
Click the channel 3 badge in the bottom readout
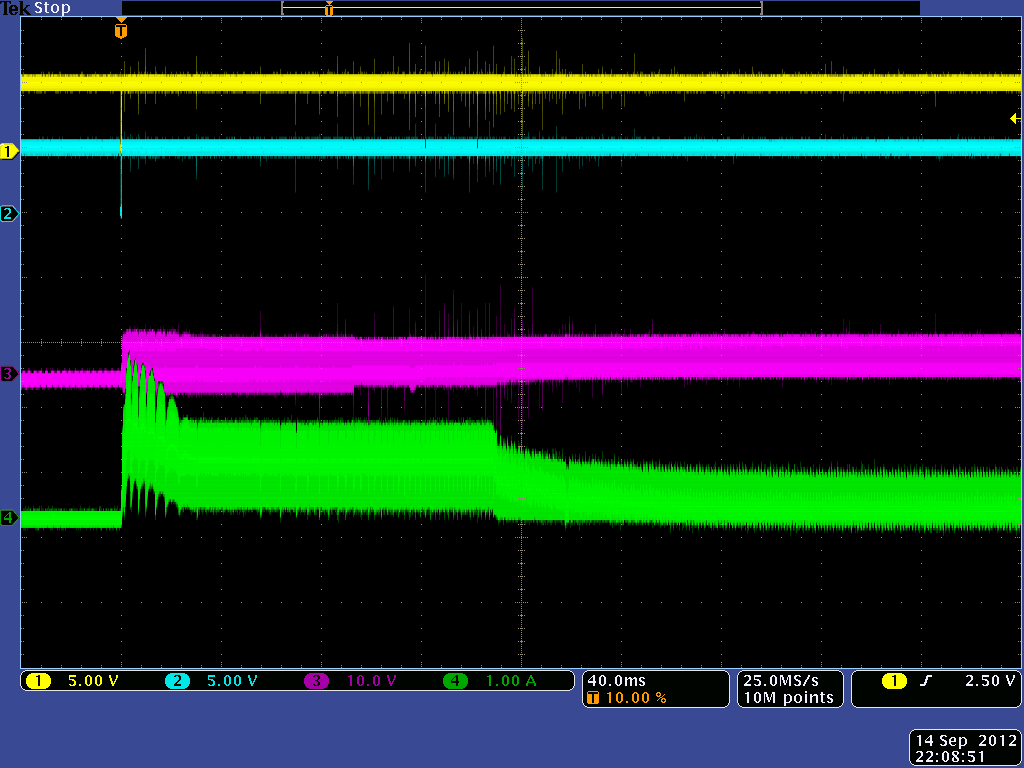(x=316, y=681)
